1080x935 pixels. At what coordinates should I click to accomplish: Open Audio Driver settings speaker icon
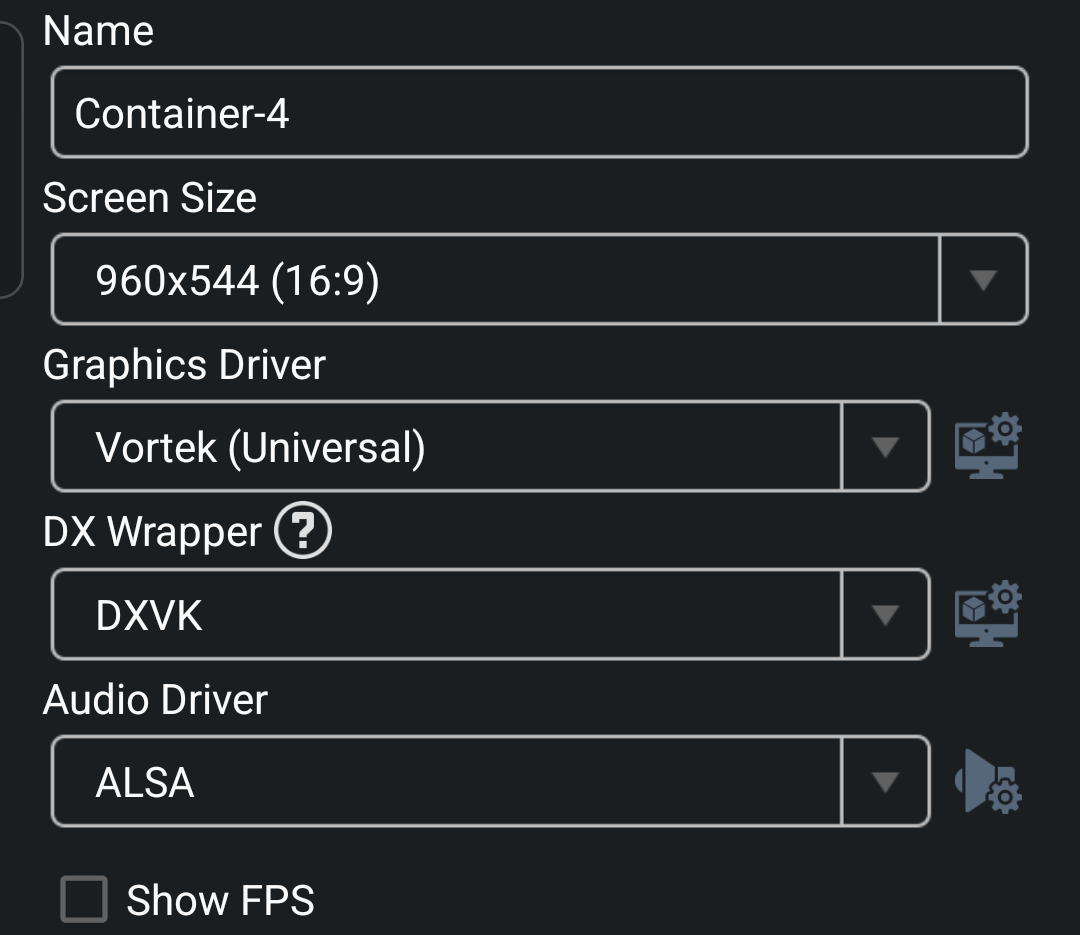(989, 781)
